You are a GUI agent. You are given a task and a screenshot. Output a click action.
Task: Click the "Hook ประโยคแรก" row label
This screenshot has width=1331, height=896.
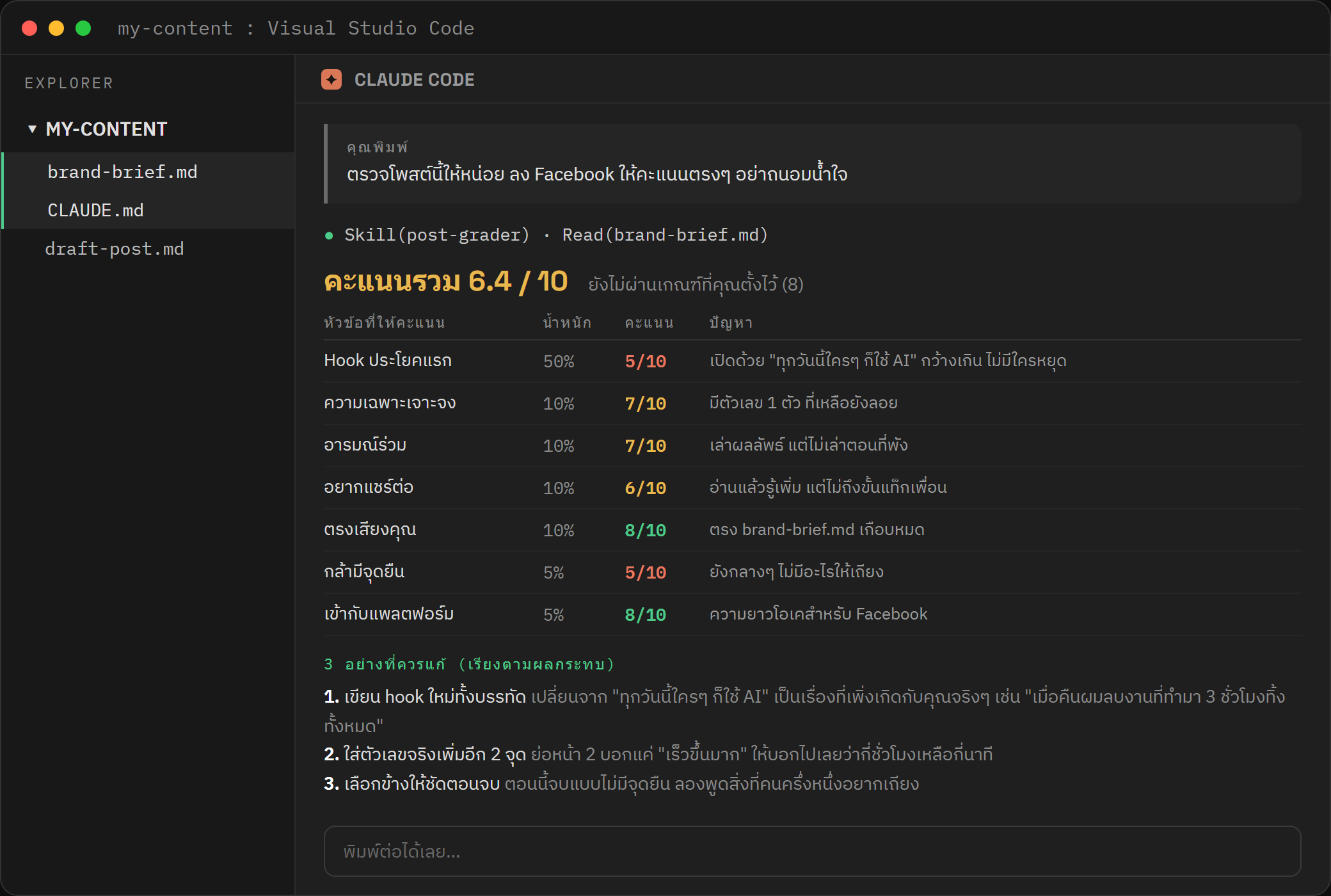pyautogui.click(x=388, y=360)
